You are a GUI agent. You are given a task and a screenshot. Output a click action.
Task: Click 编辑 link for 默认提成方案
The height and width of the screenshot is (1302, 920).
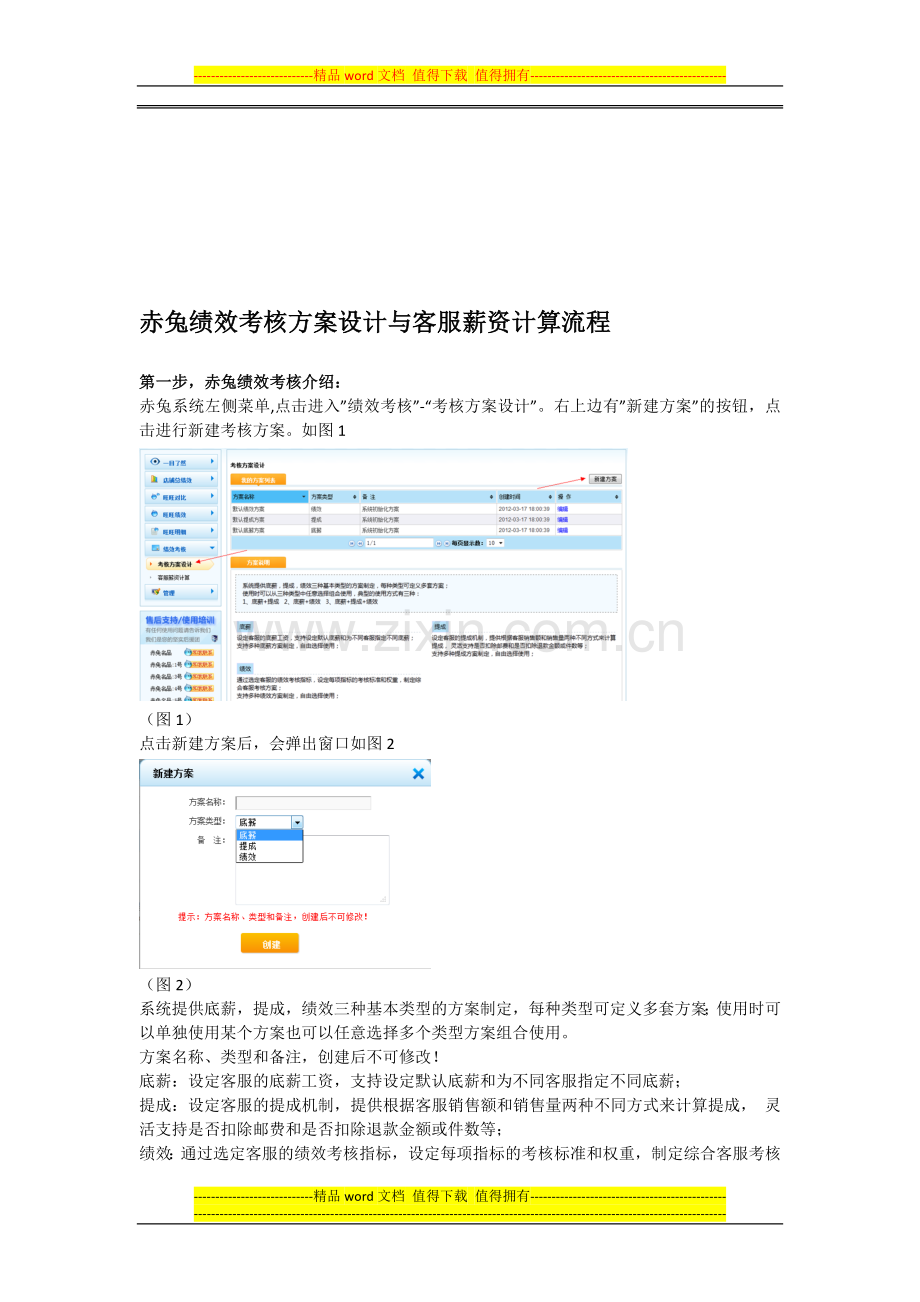point(562,519)
